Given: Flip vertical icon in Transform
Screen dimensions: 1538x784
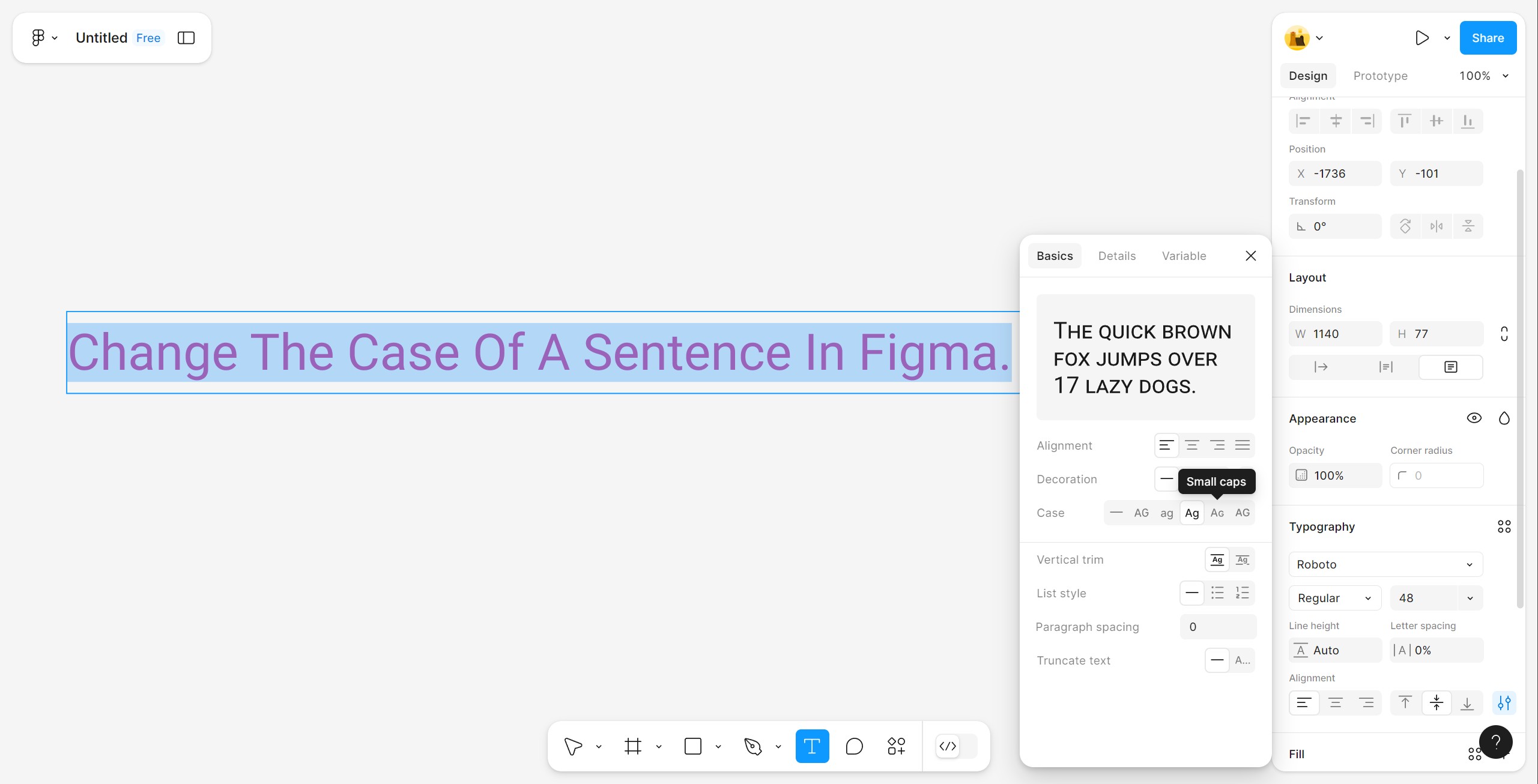Looking at the screenshot, I should [x=1468, y=226].
